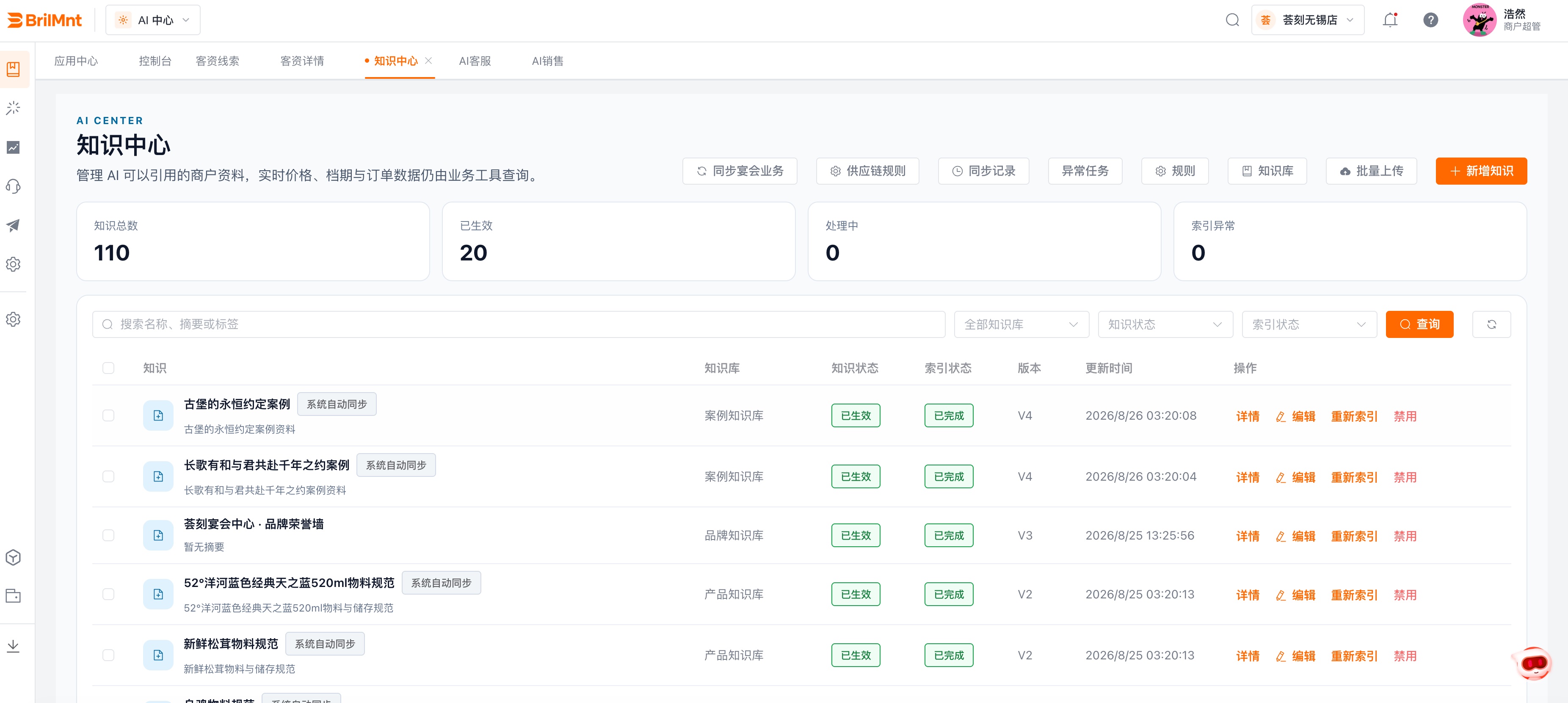This screenshot has height=703, width=1568.
Task: Switch to the 控制台 tab
Action: click(155, 61)
